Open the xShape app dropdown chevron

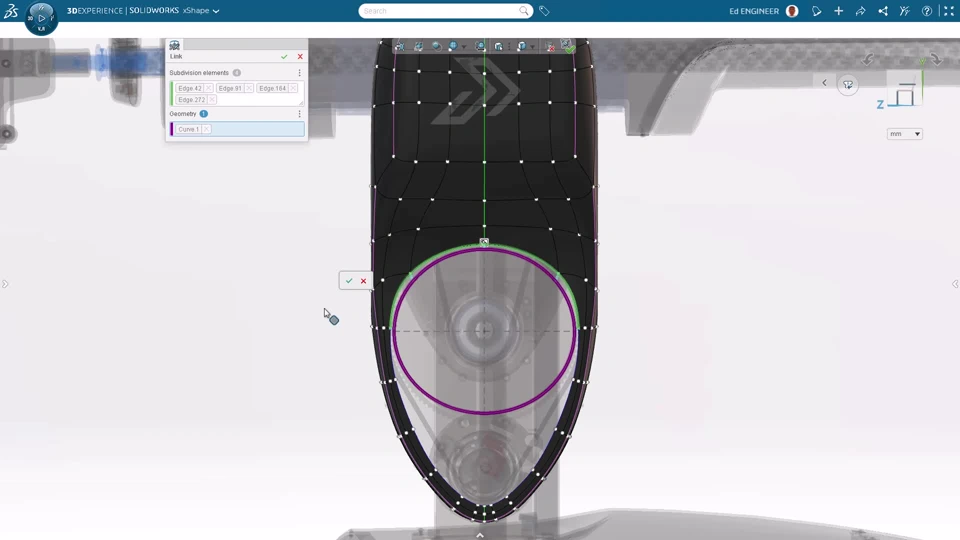[216, 11]
